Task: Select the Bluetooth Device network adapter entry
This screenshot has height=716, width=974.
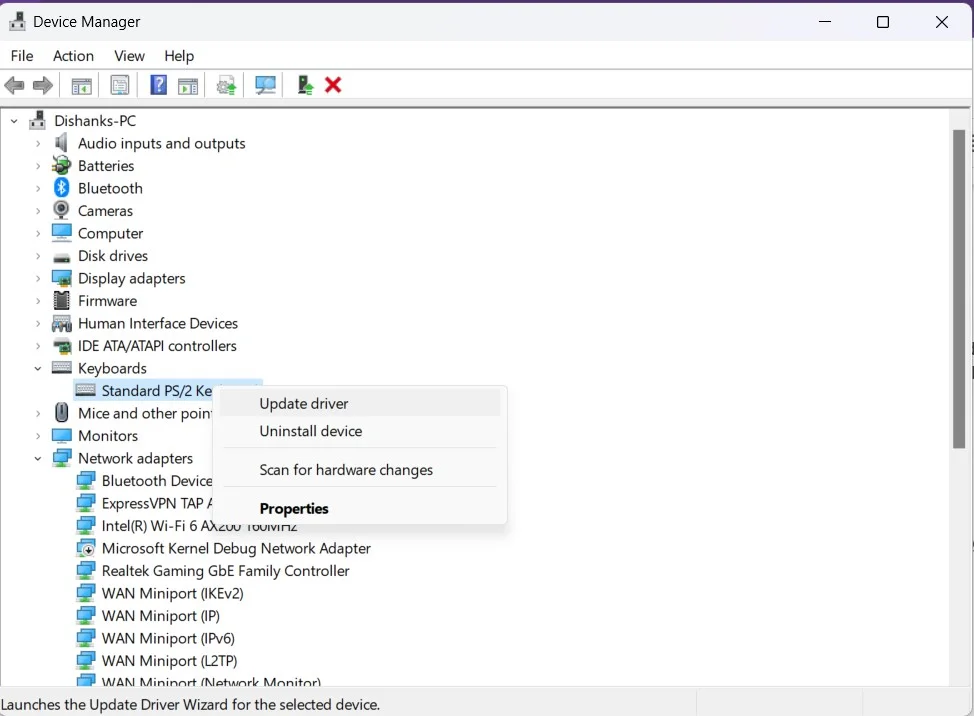Action: pos(157,481)
